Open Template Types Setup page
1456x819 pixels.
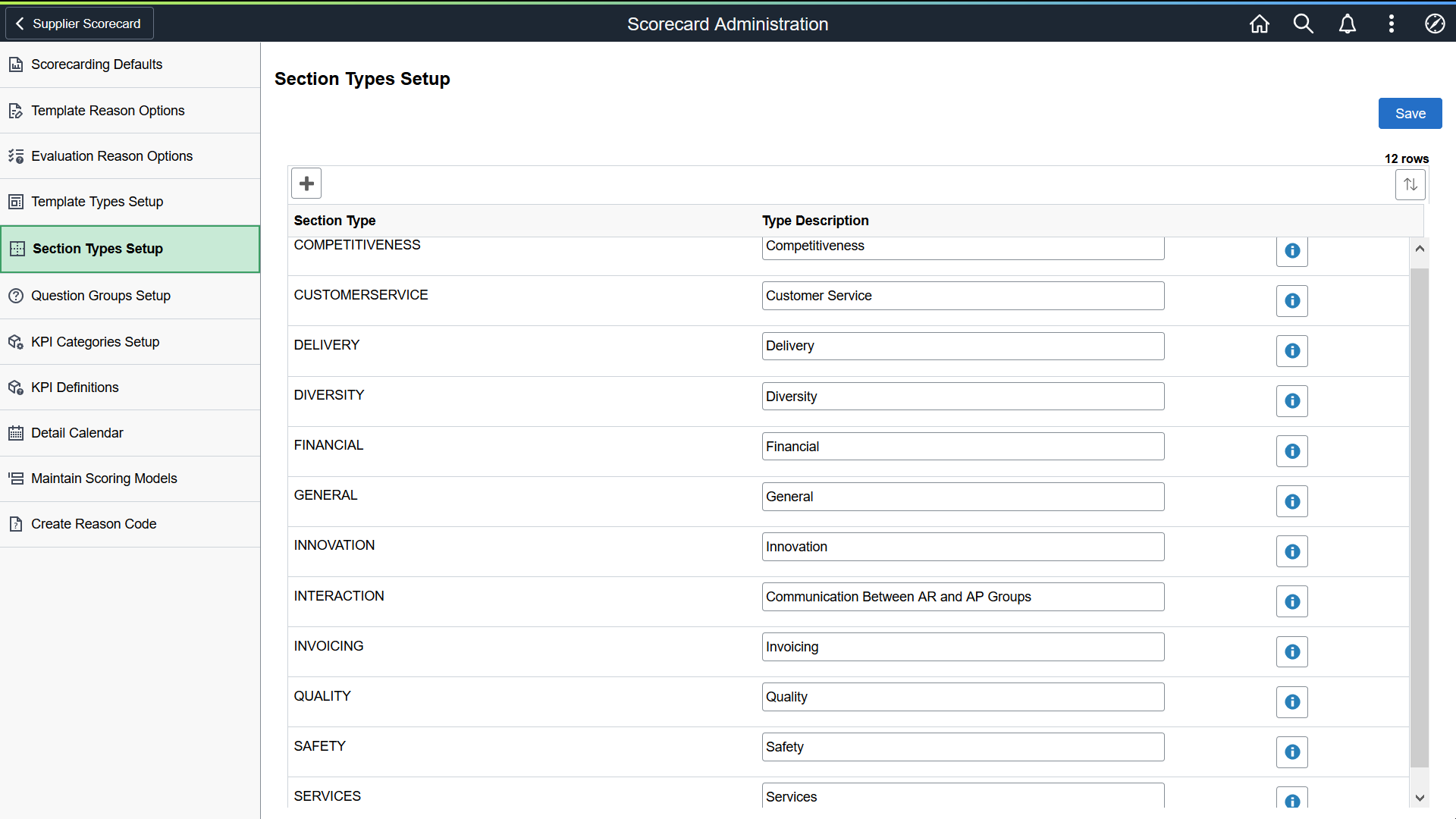coord(97,201)
